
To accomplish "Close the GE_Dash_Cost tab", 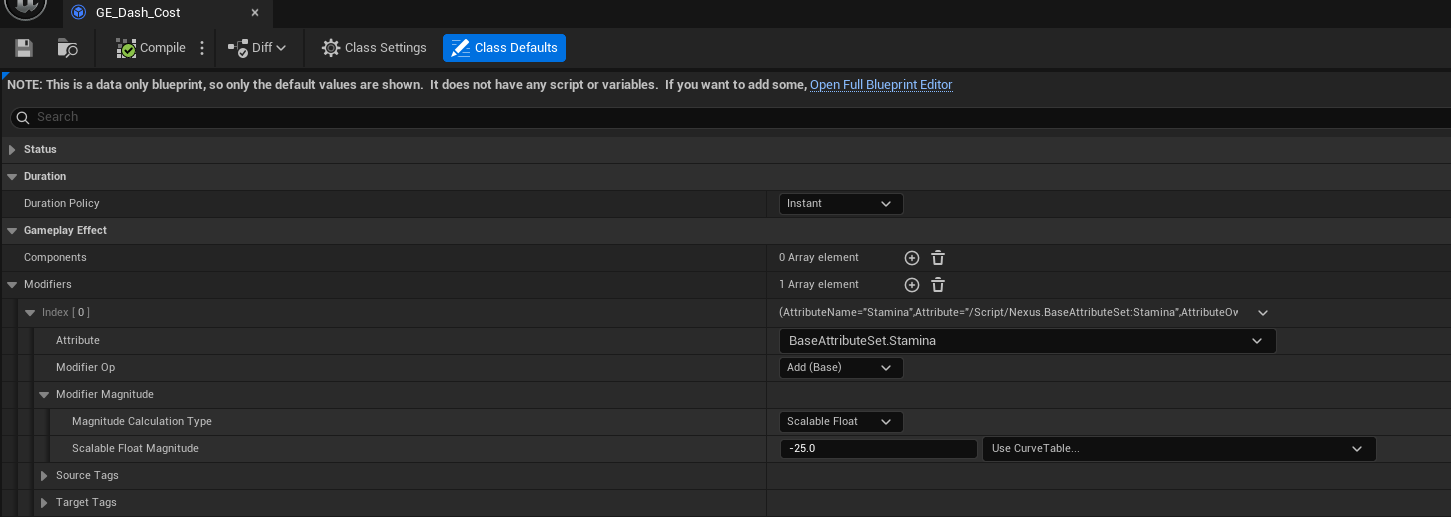I will 255,13.
